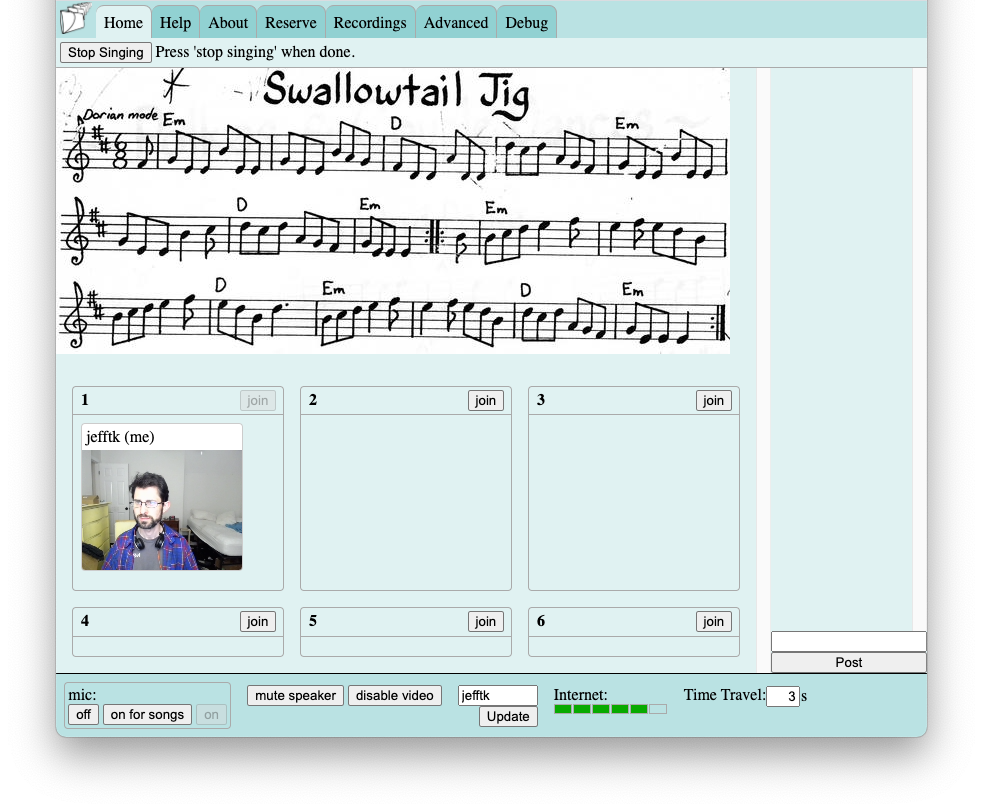Click the chat message input box
Image resolution: width=983 pixels, height=811 pixels.
pyautogui.click(x=848, y=641)
